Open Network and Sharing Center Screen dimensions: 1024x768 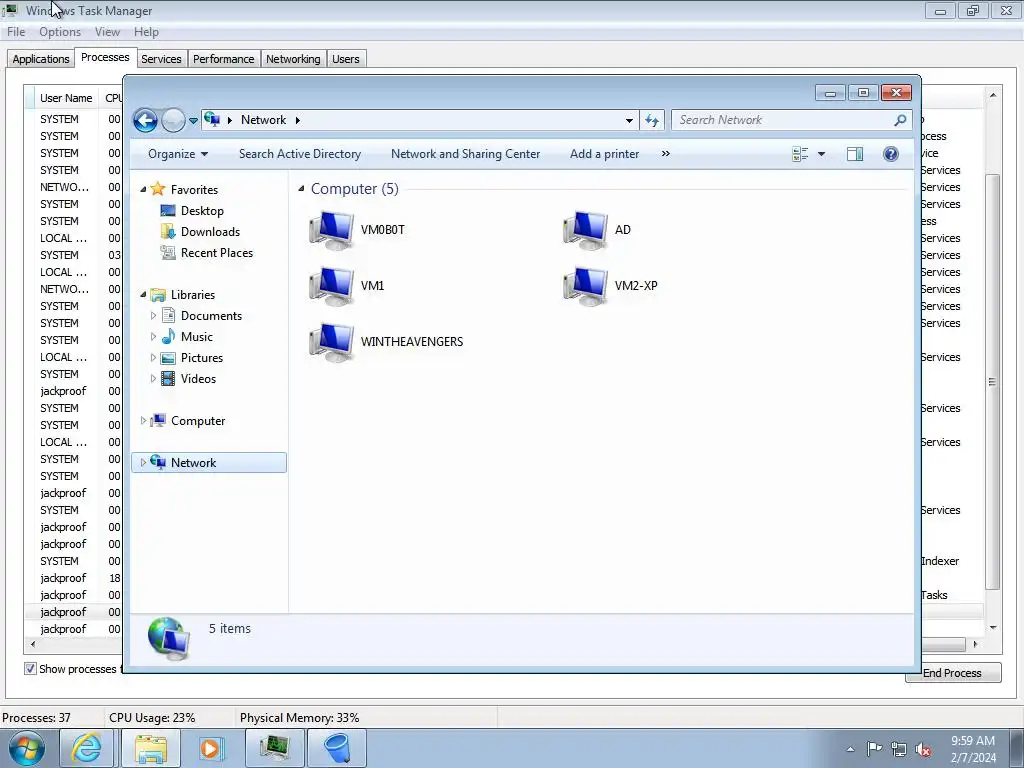(466, 154)
